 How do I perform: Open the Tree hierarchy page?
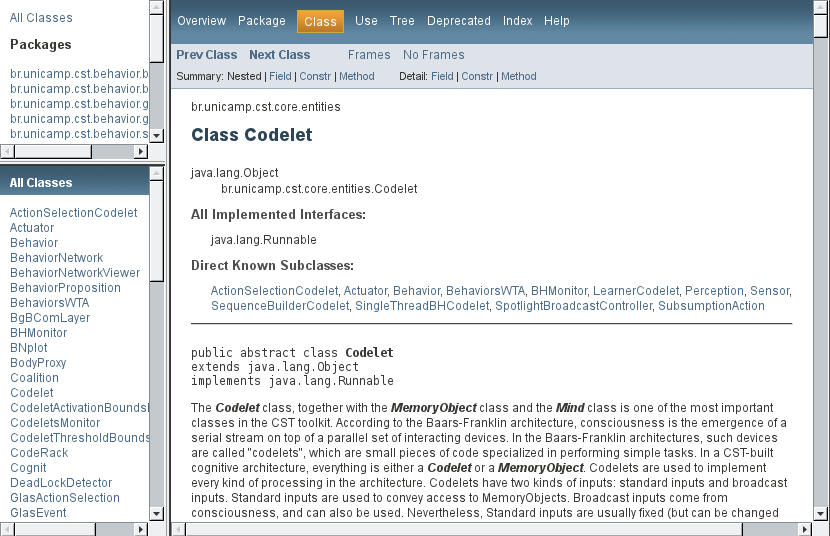[402, 21]
